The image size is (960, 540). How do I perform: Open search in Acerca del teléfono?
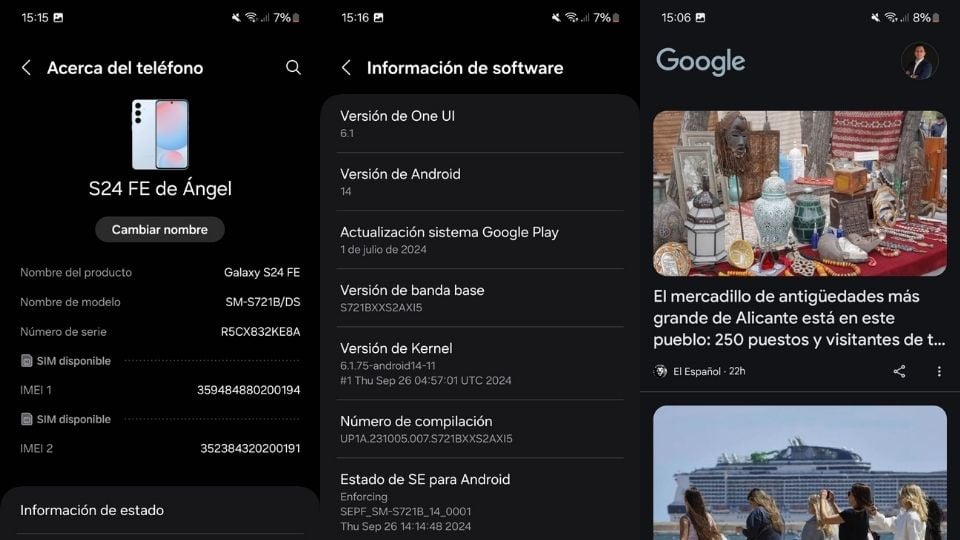point(293,67)
